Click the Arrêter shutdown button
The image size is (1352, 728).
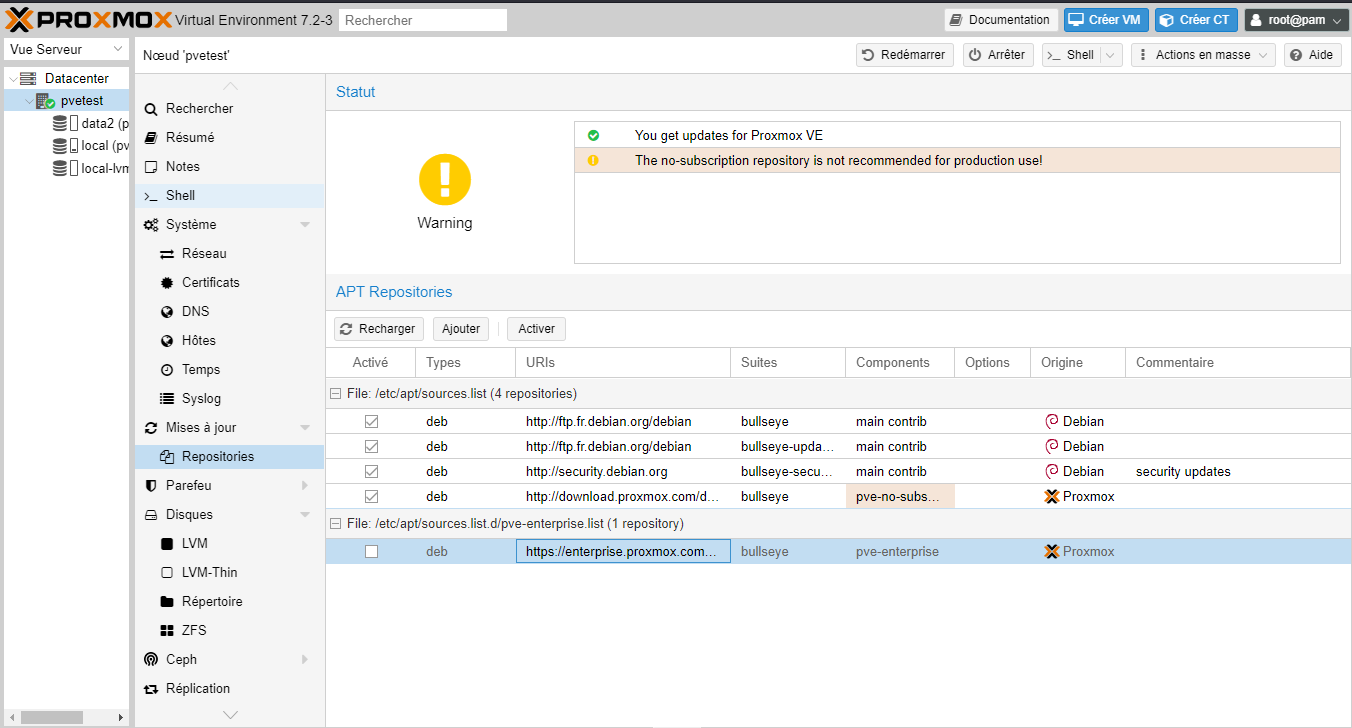998,55
